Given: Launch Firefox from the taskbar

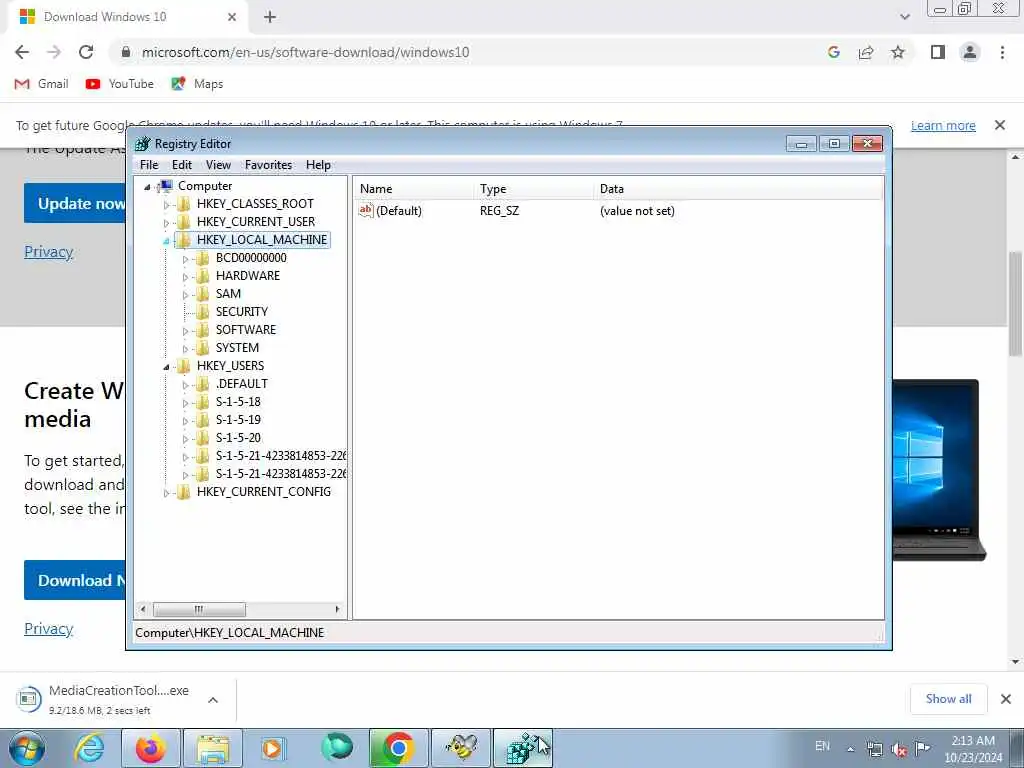Looking at the screenshot, I should 150,748.
